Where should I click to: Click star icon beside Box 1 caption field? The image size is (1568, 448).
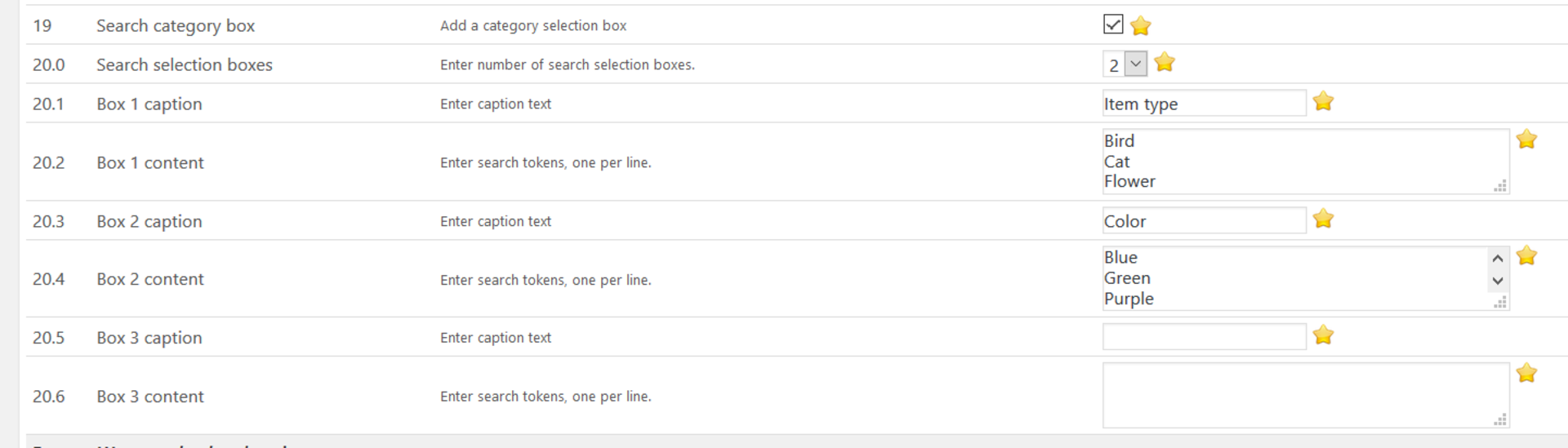click(1323, 102)
